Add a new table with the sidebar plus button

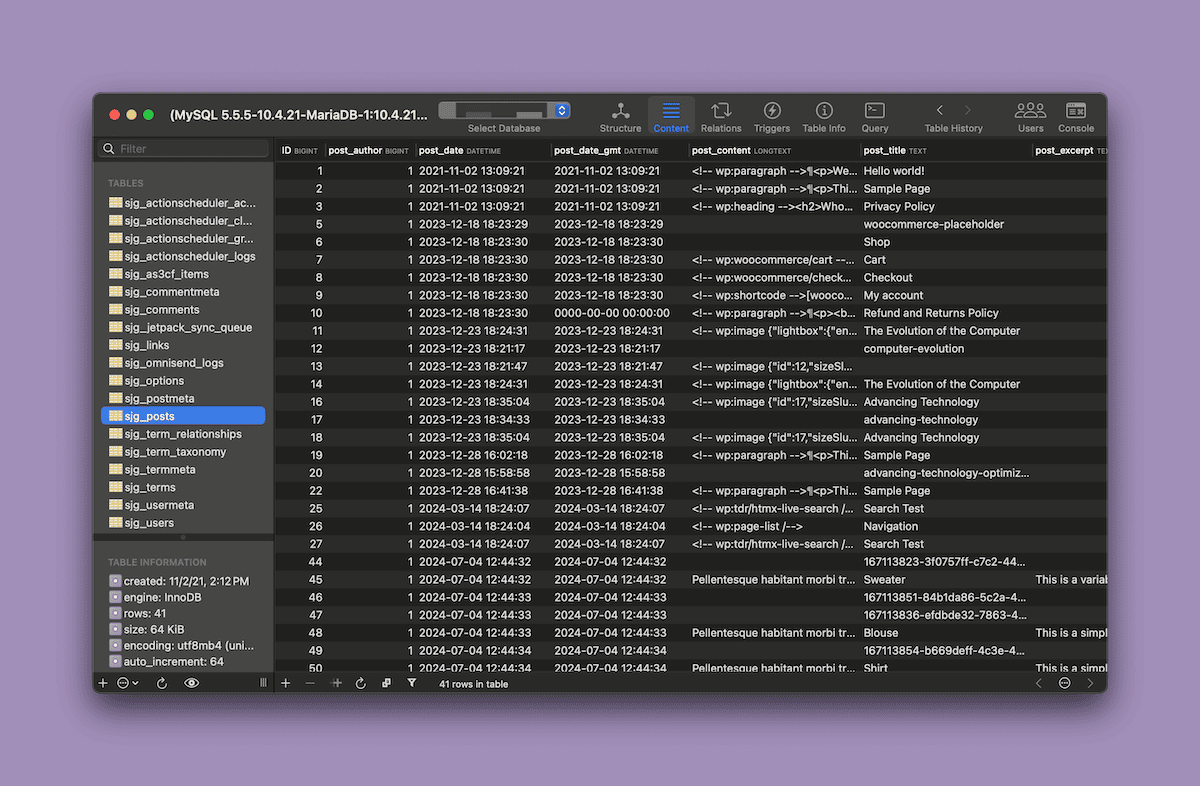click(102, 683)
